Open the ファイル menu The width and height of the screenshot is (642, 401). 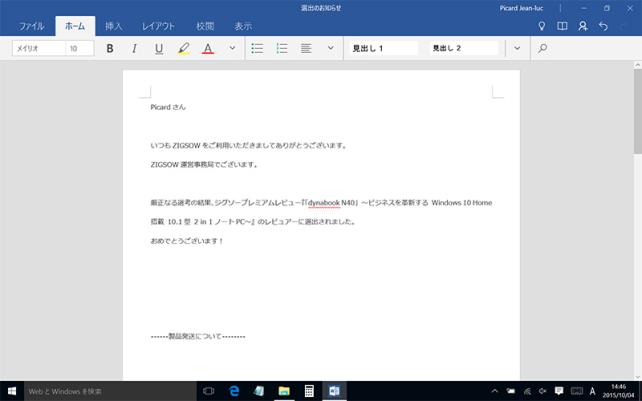tap(32, 26)
